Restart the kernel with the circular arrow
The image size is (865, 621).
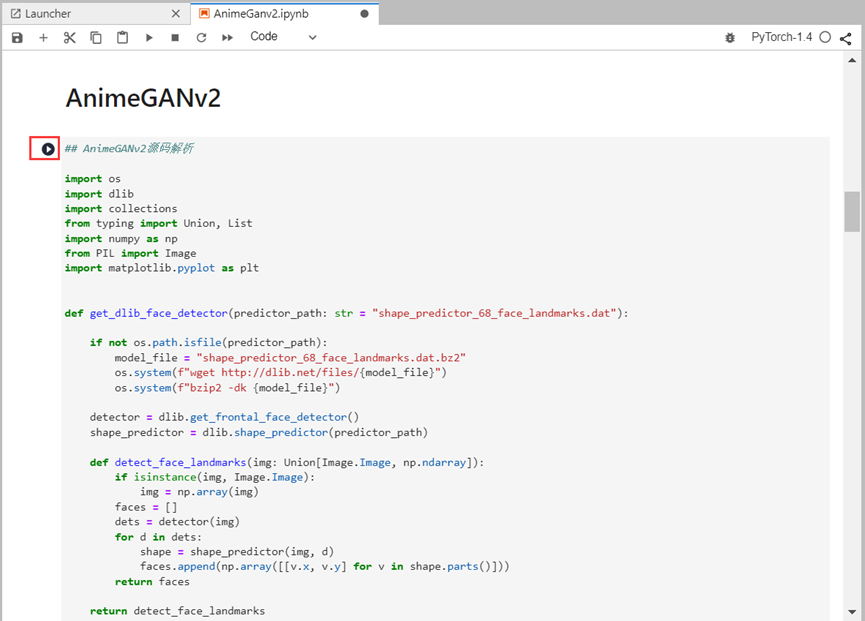click(201, 38)
